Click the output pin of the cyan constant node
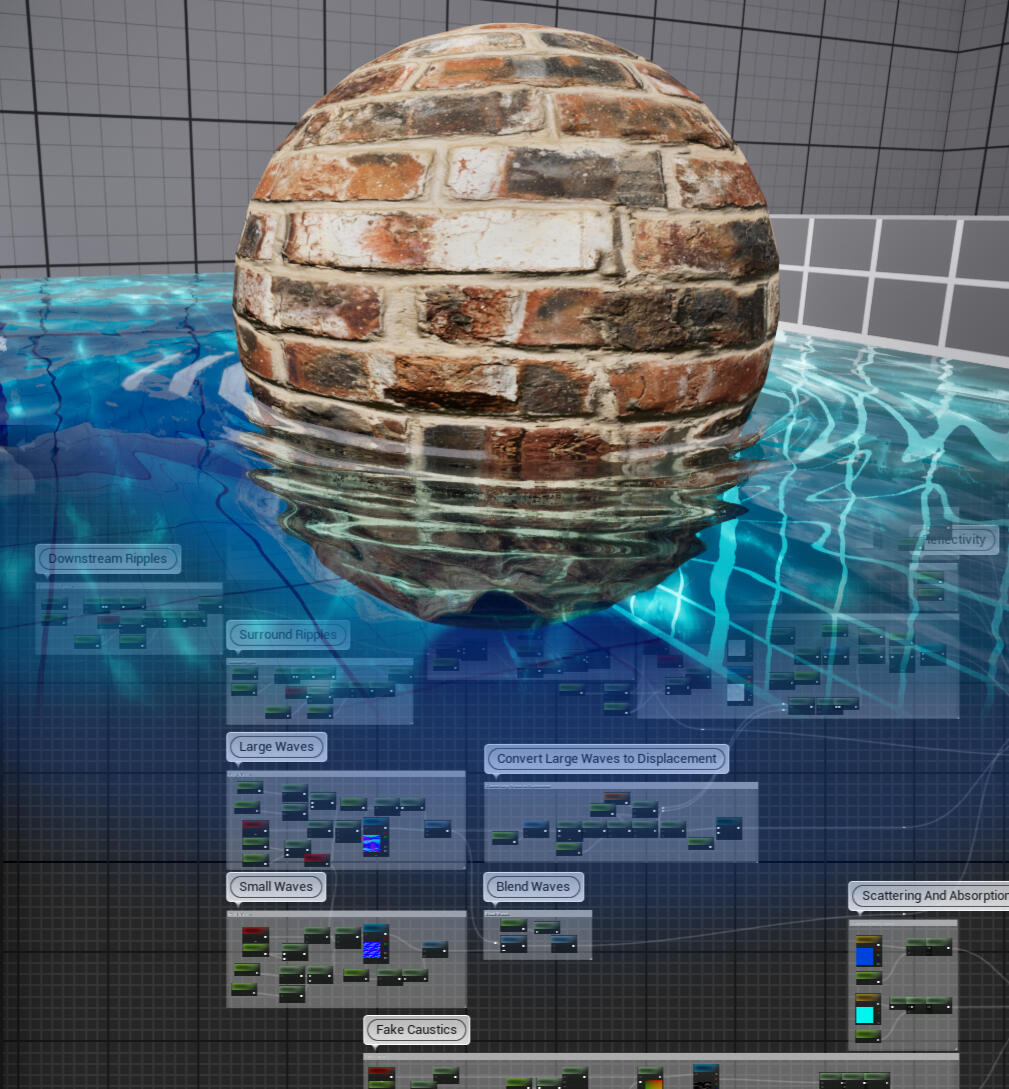 [x=878, y=1003]
